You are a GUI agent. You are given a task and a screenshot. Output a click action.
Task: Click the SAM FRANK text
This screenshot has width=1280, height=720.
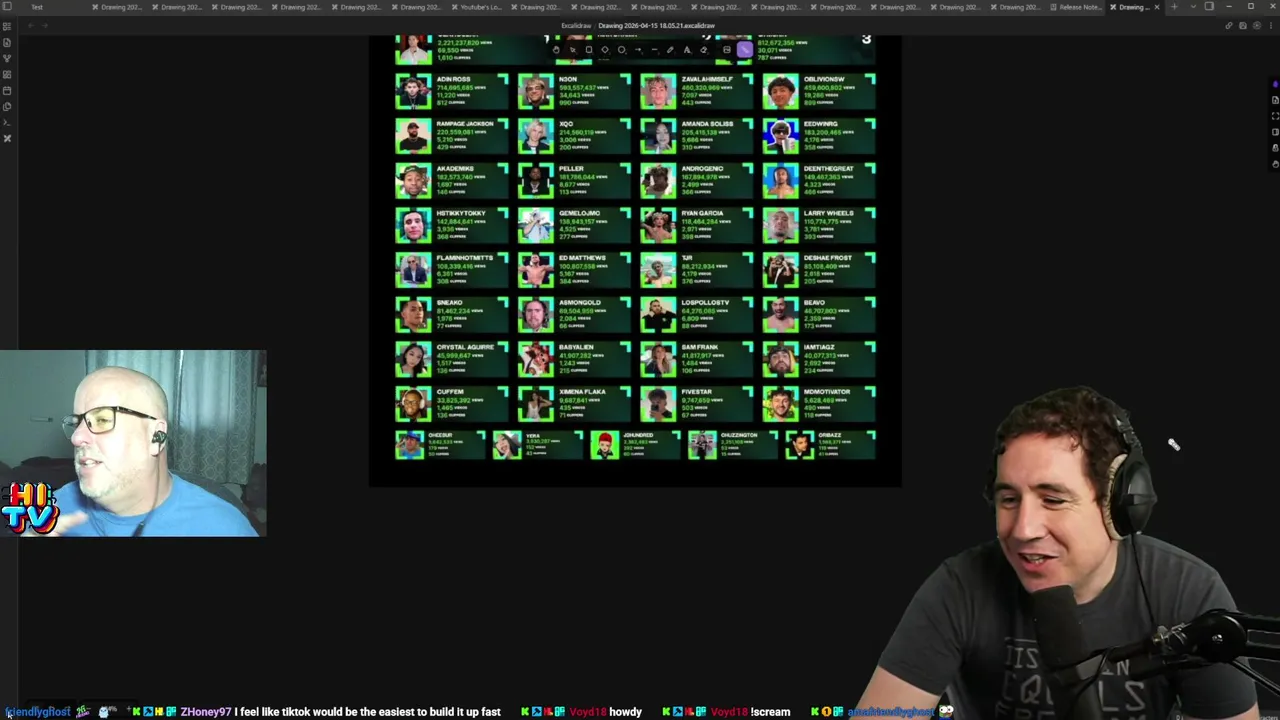pos(699,347)
